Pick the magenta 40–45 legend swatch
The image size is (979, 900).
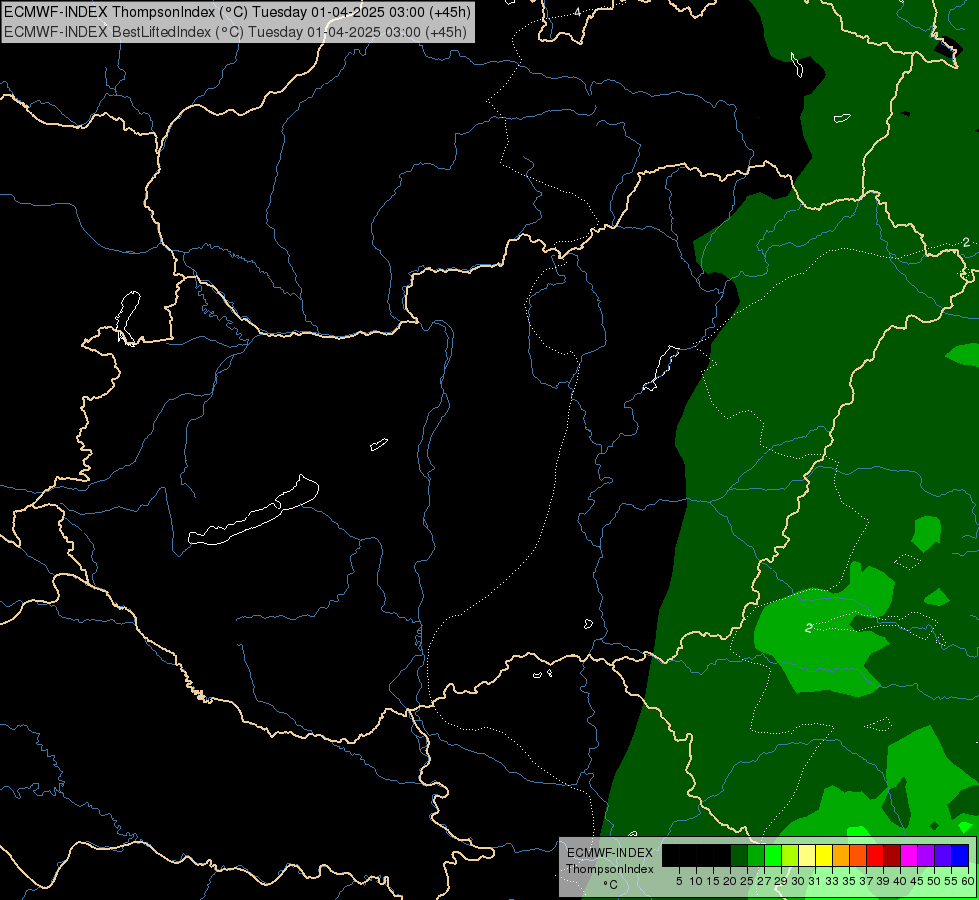[909, 855]
